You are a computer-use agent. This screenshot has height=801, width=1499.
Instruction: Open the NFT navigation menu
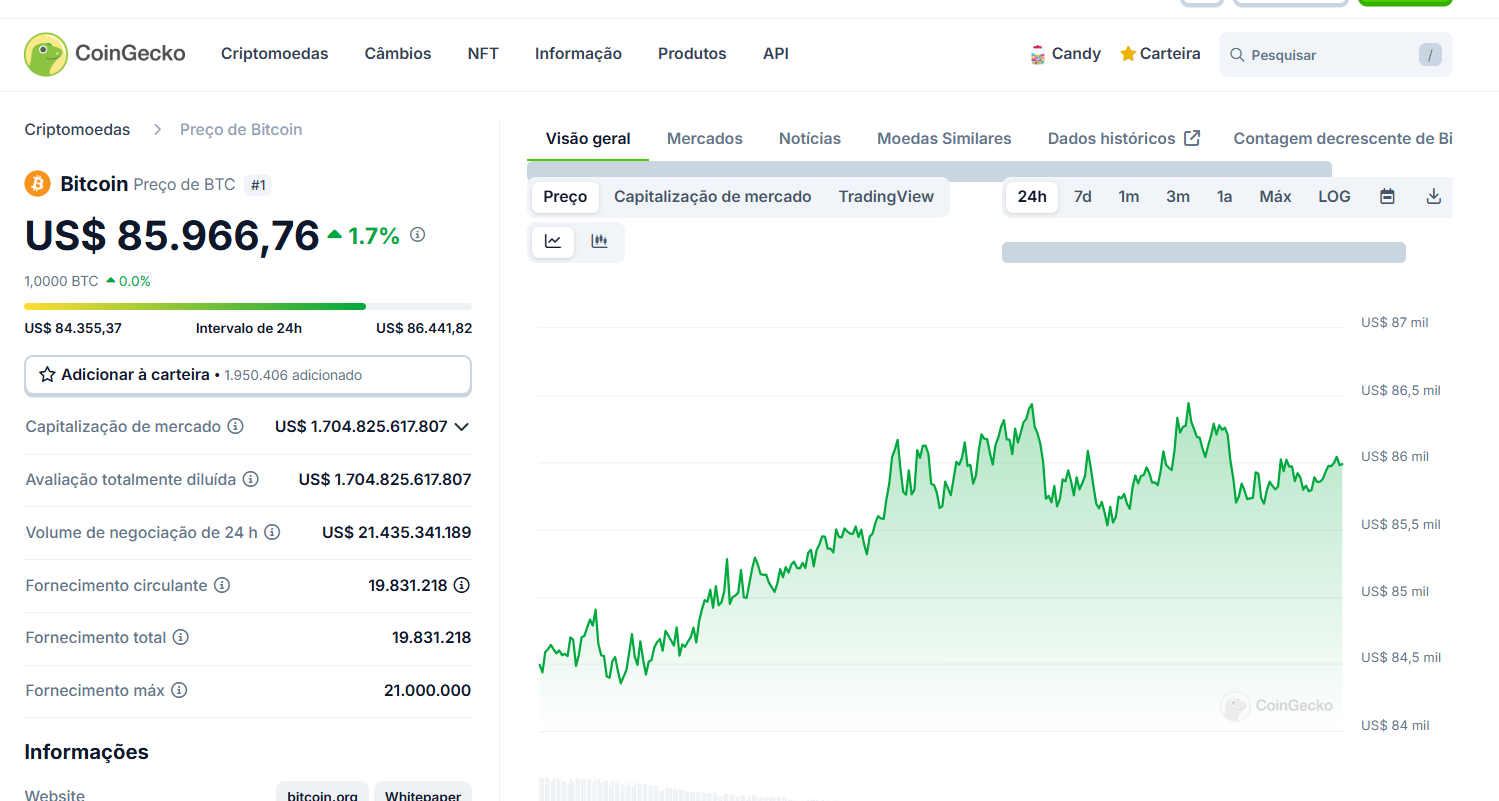[483, 54]
